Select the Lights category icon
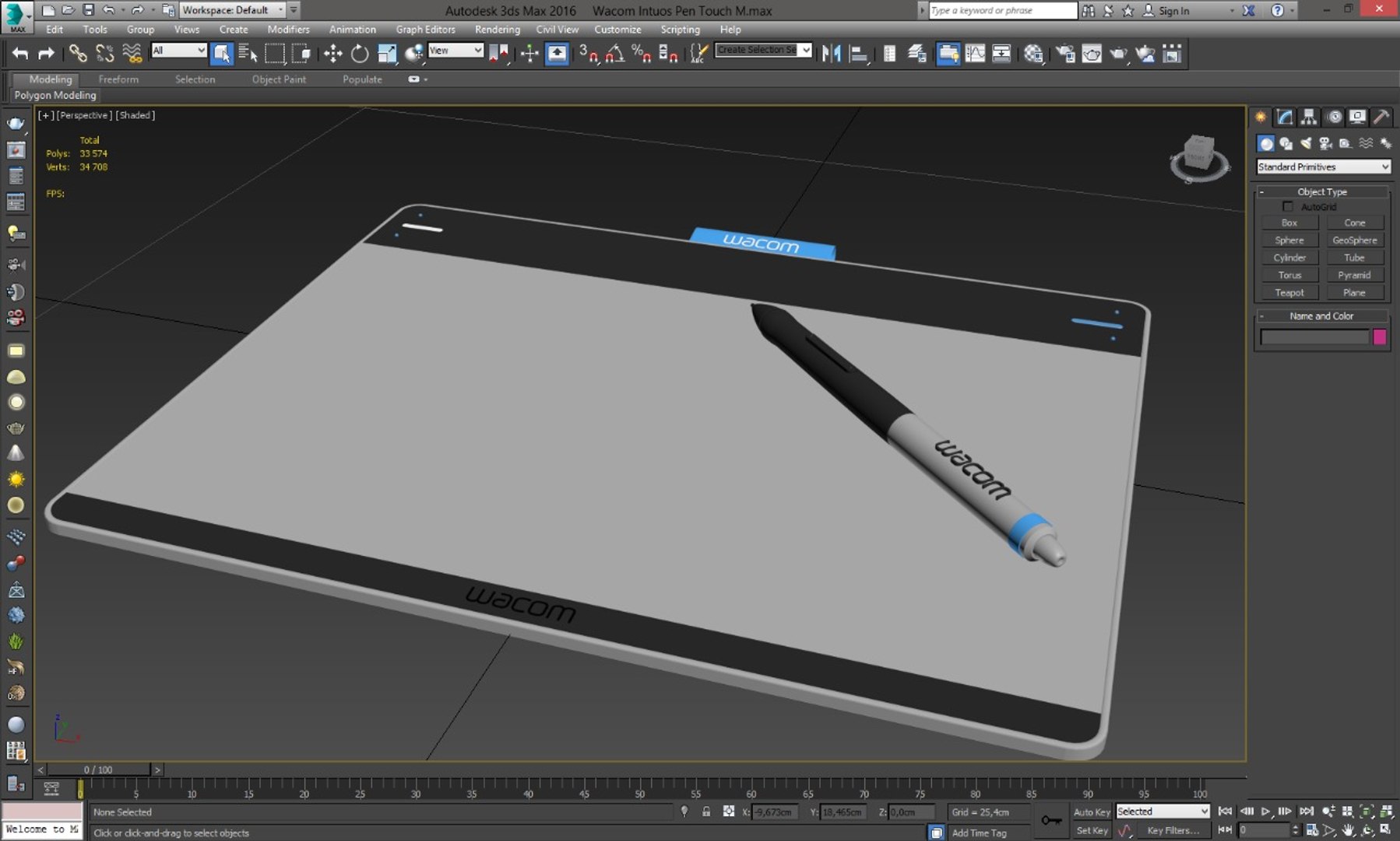The image size is (1400, 841). pos(1306,143)
